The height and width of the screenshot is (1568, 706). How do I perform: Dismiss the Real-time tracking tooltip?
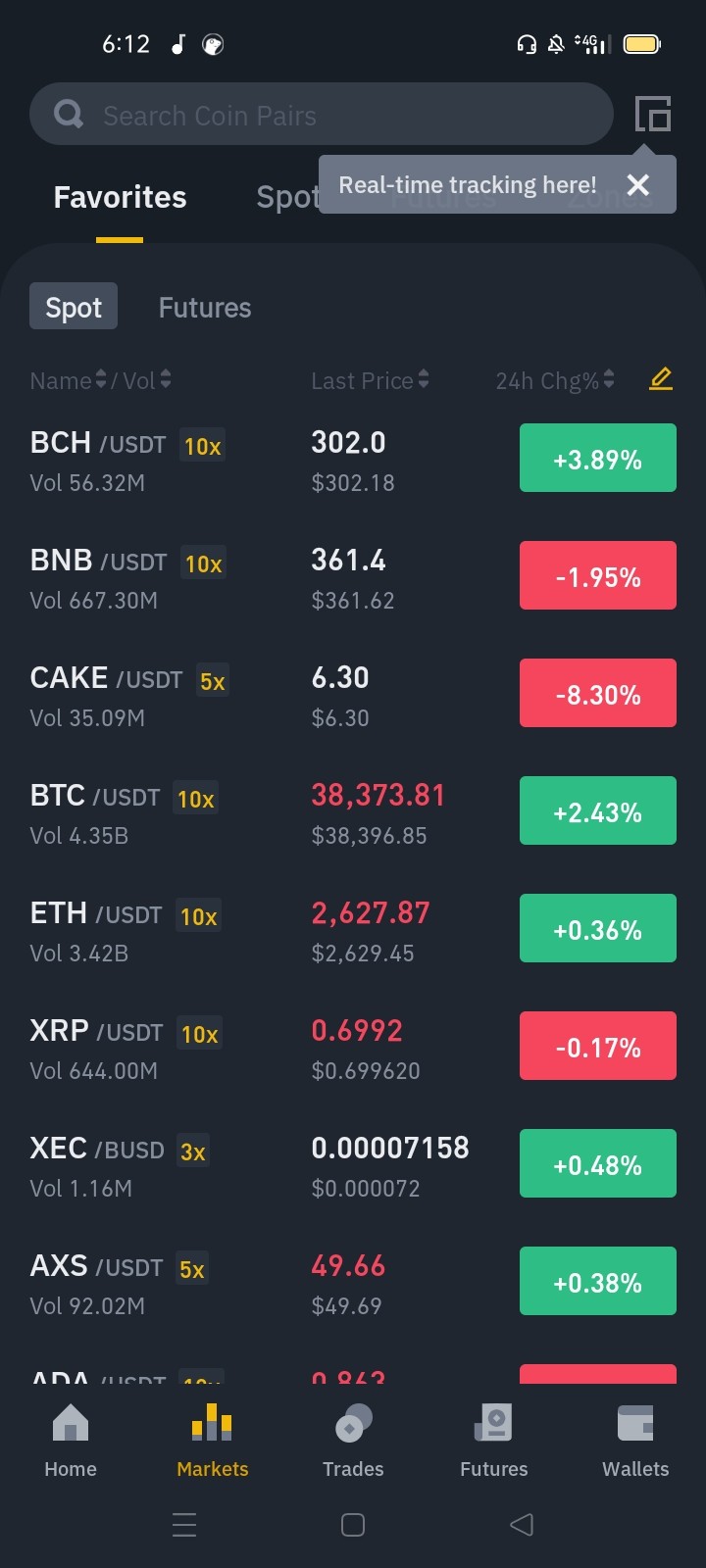pyautogui.click(x=638, y=184)
